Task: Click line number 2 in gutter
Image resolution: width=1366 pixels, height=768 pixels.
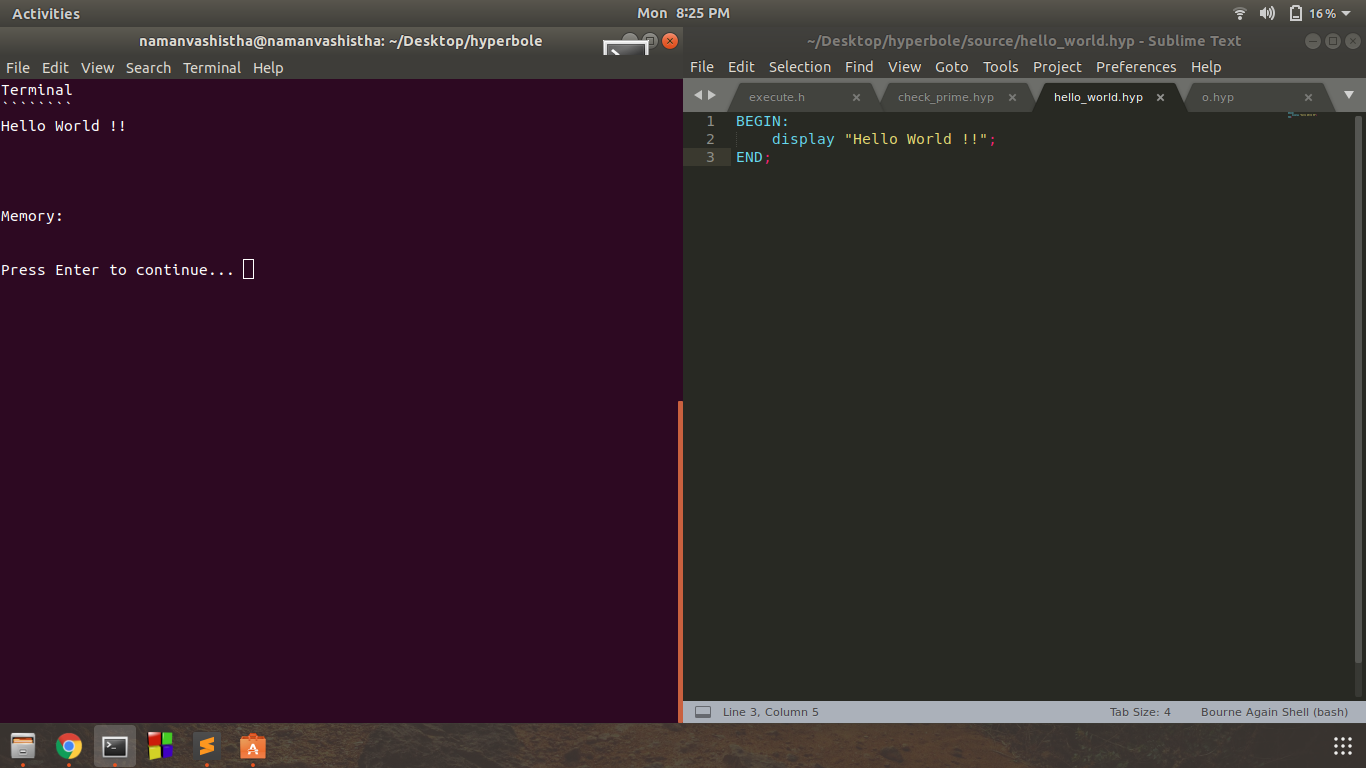Action: [710, 139]
